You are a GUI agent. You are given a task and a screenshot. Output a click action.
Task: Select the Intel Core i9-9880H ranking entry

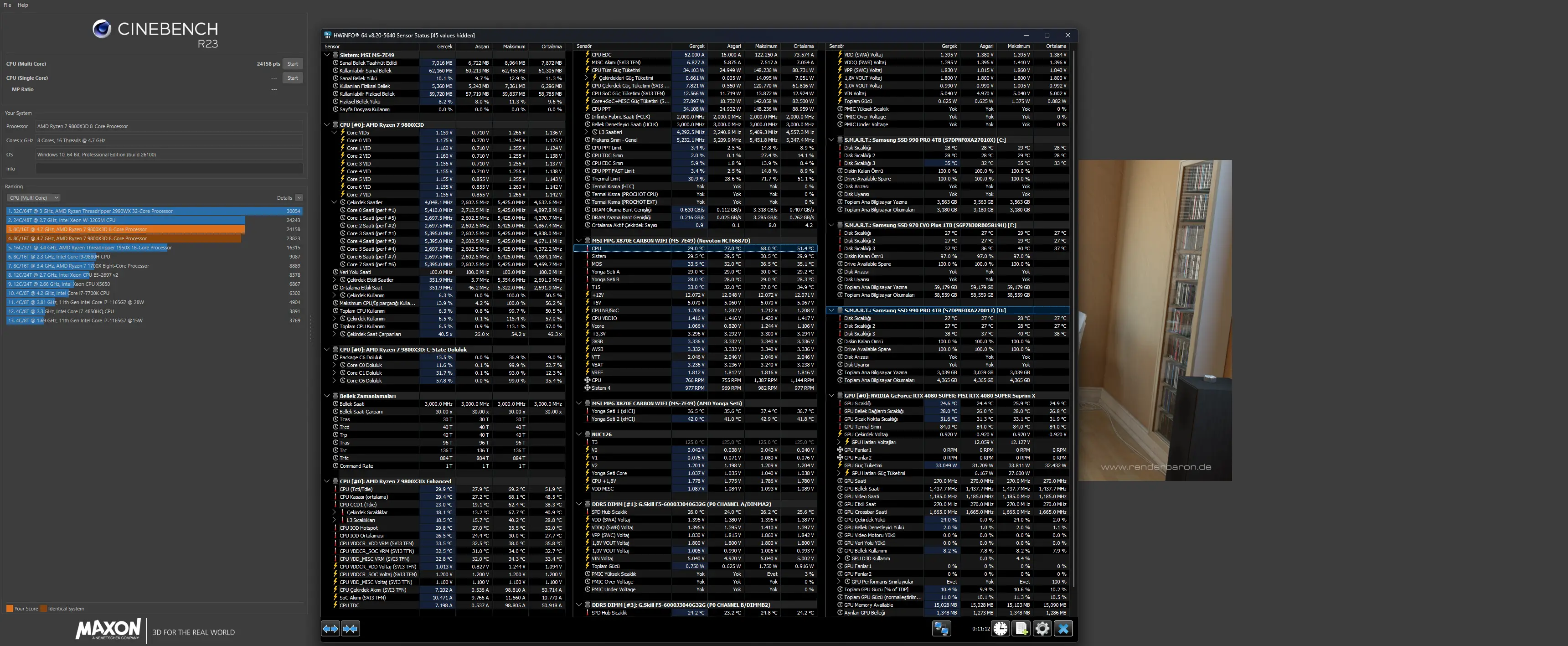(x=154, y=257)
